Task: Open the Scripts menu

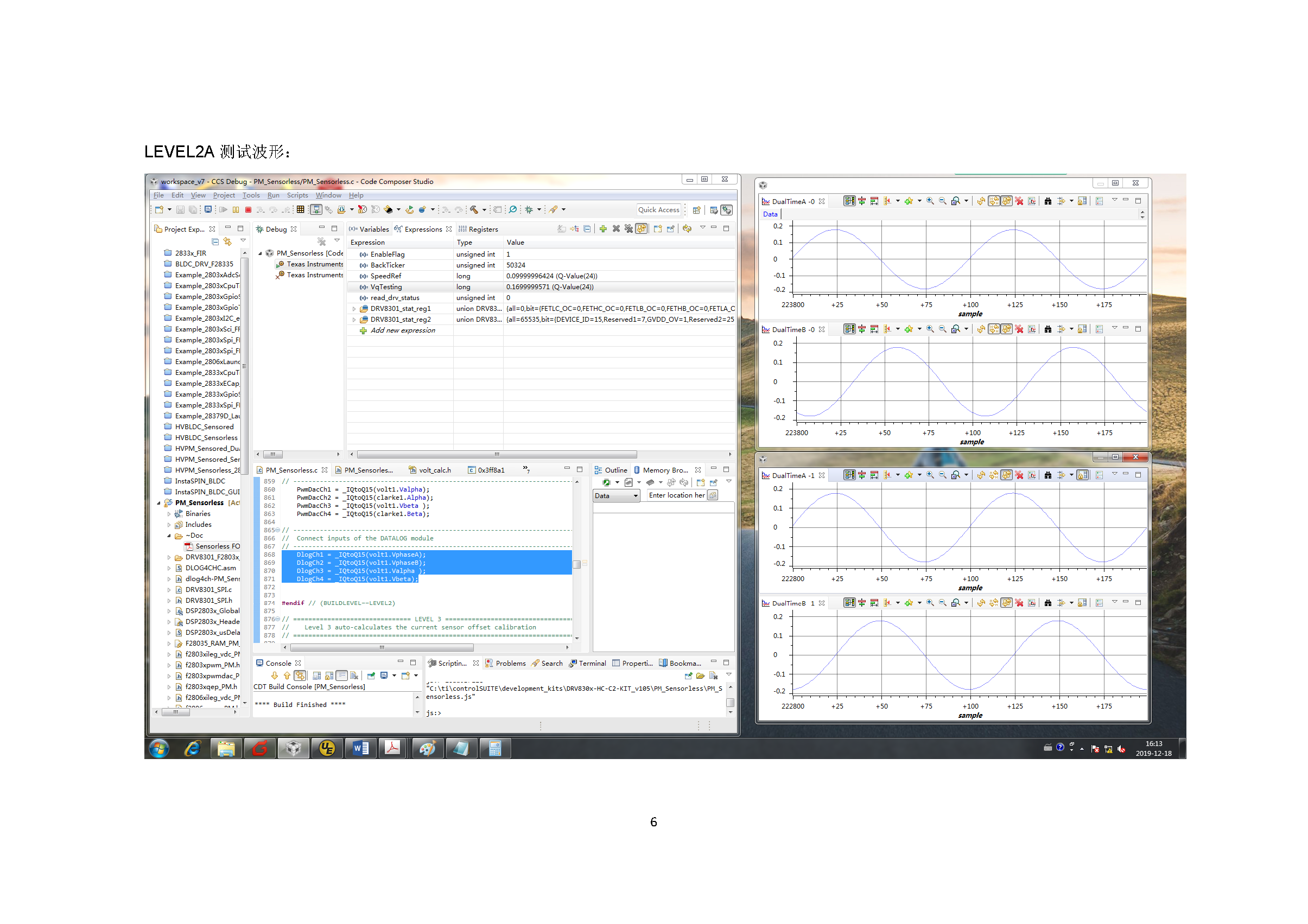Action: 297,195
